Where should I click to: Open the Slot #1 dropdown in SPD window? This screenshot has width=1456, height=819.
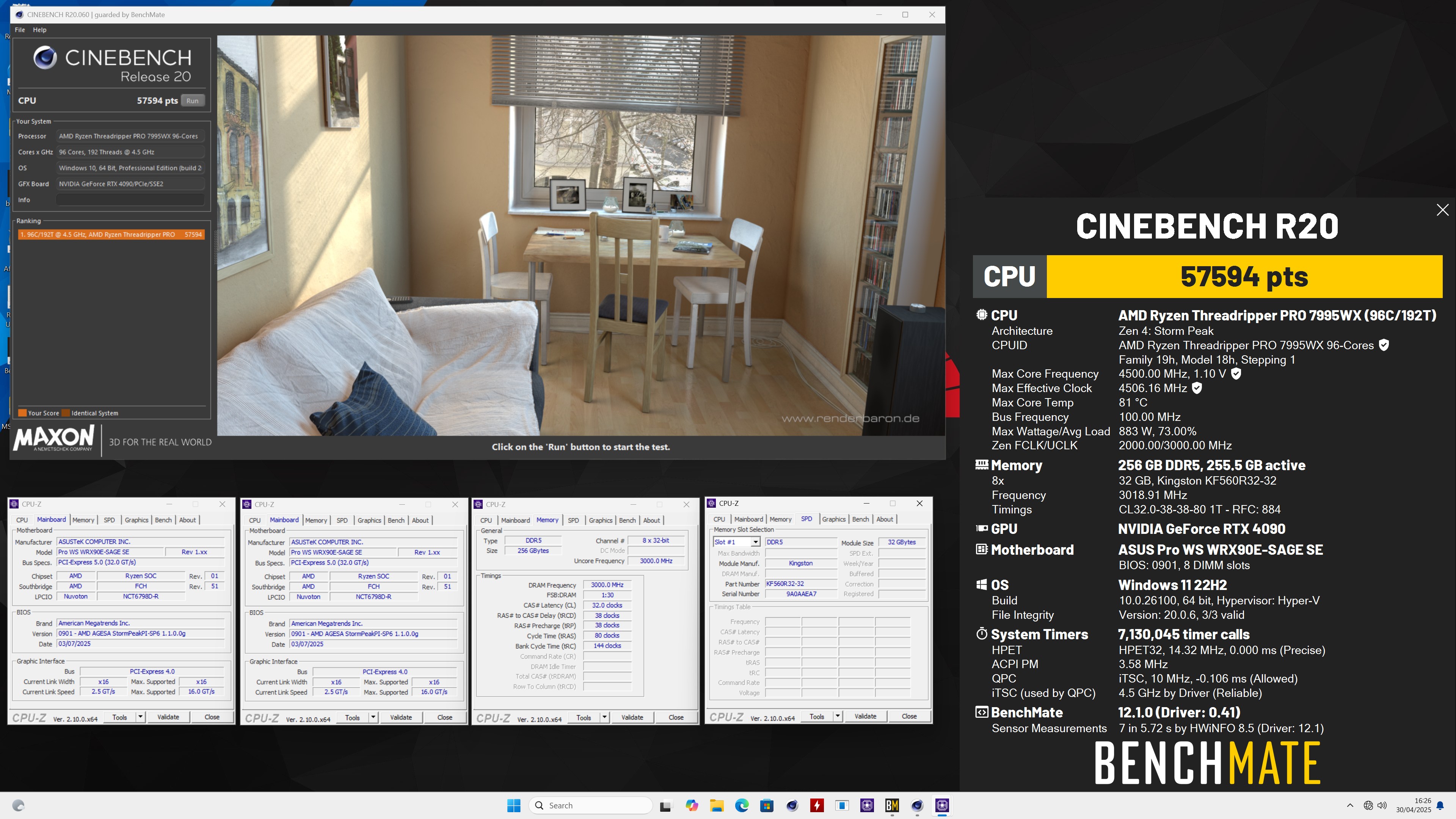[756, 542]
